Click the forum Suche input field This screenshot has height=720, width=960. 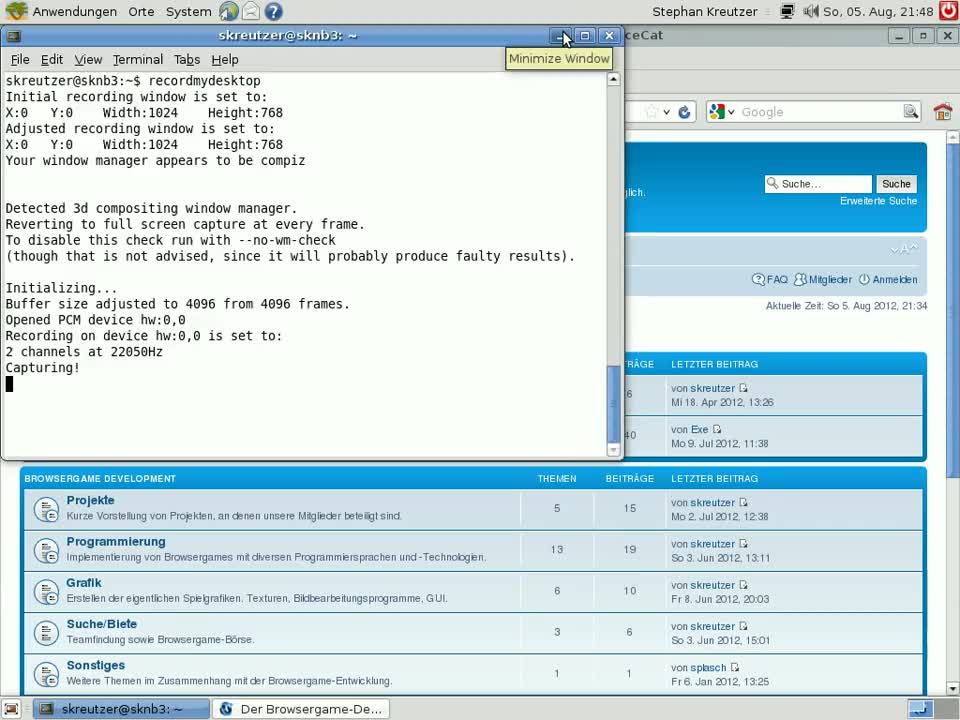pyautogui.click(x=818, y=184)
